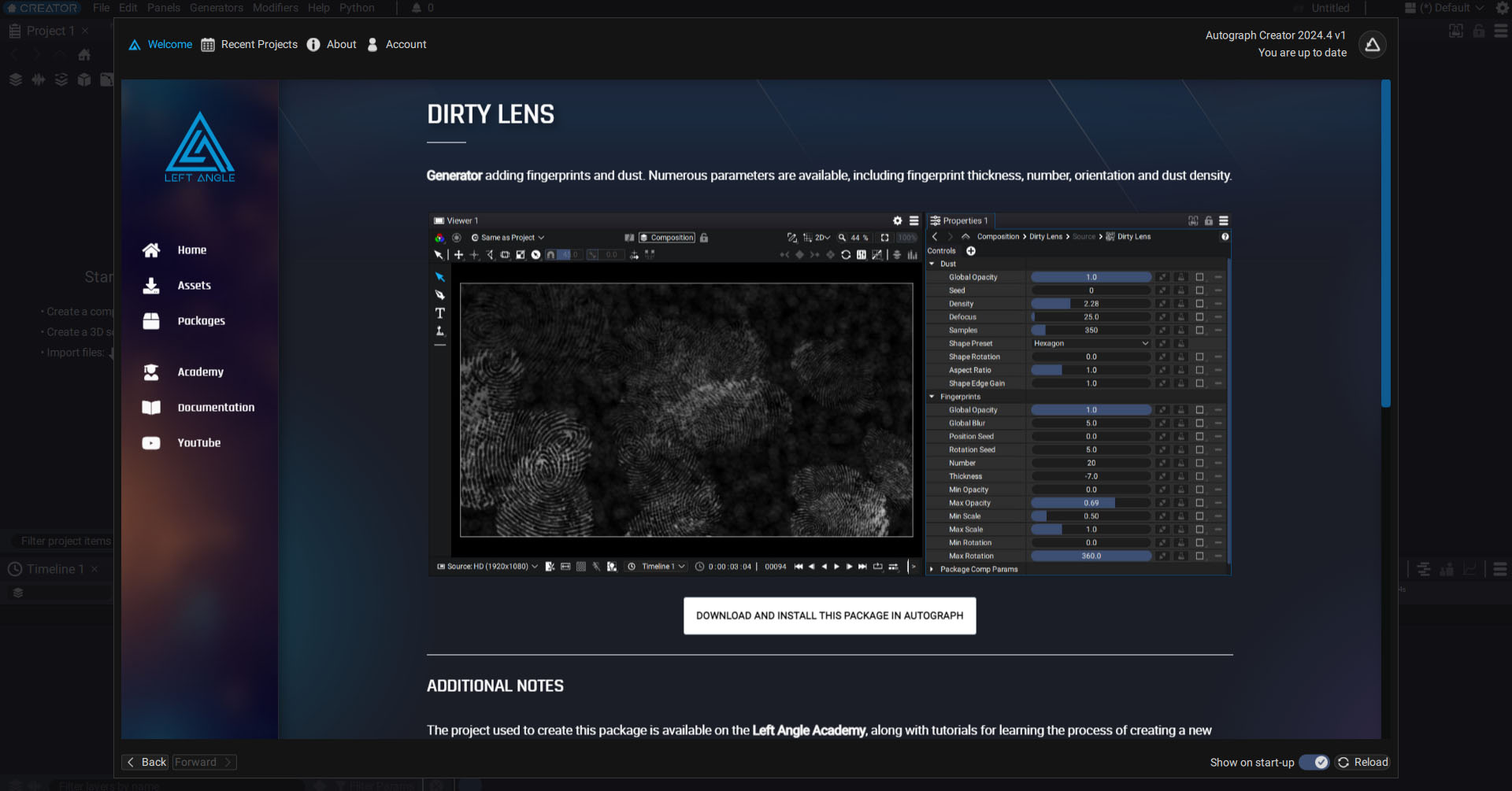Click the timeline curve editor icon
Screen dimensions: 1512x791
(1469, 569)
